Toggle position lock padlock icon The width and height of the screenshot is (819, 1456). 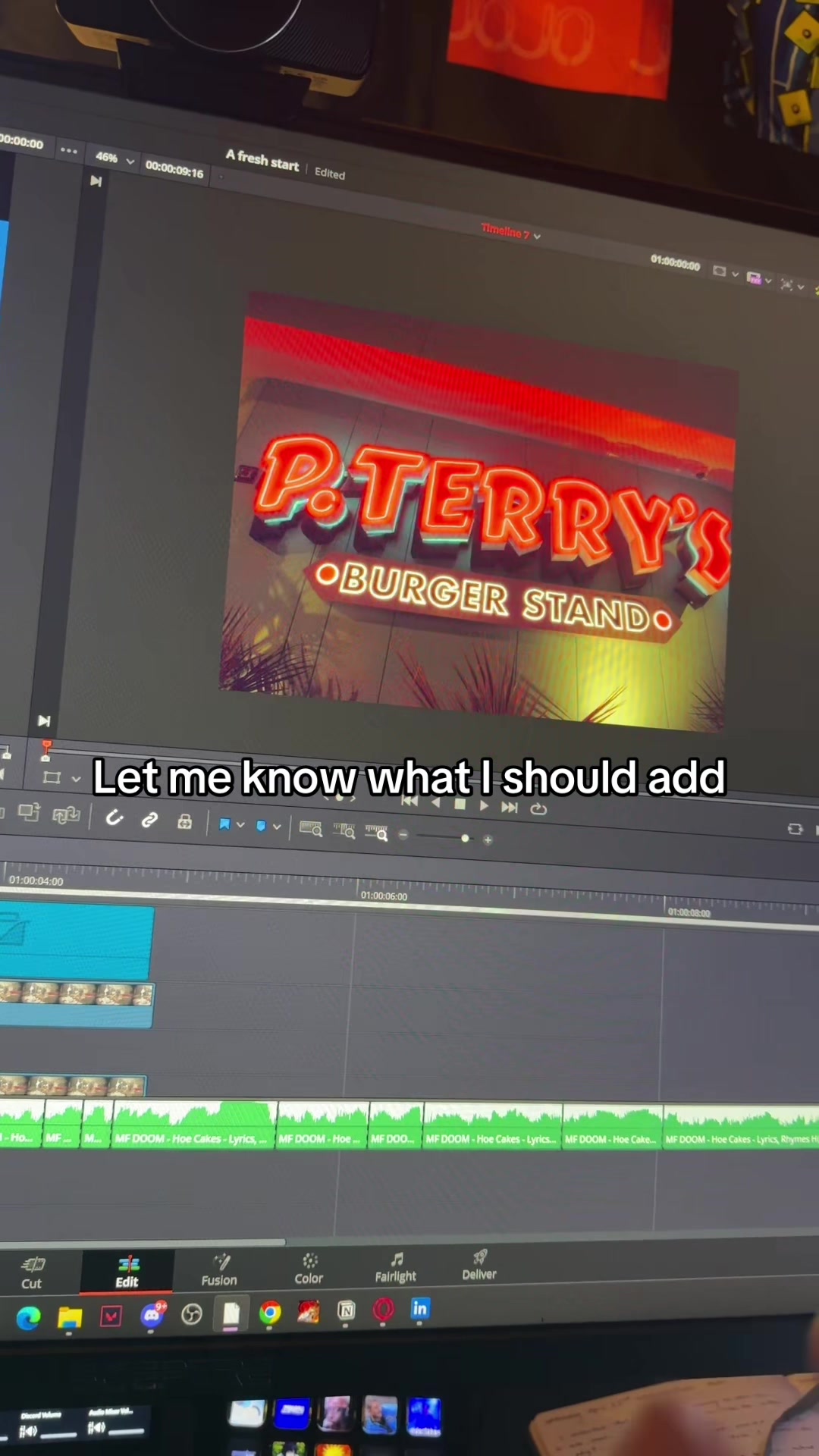[x=184, y=821]
